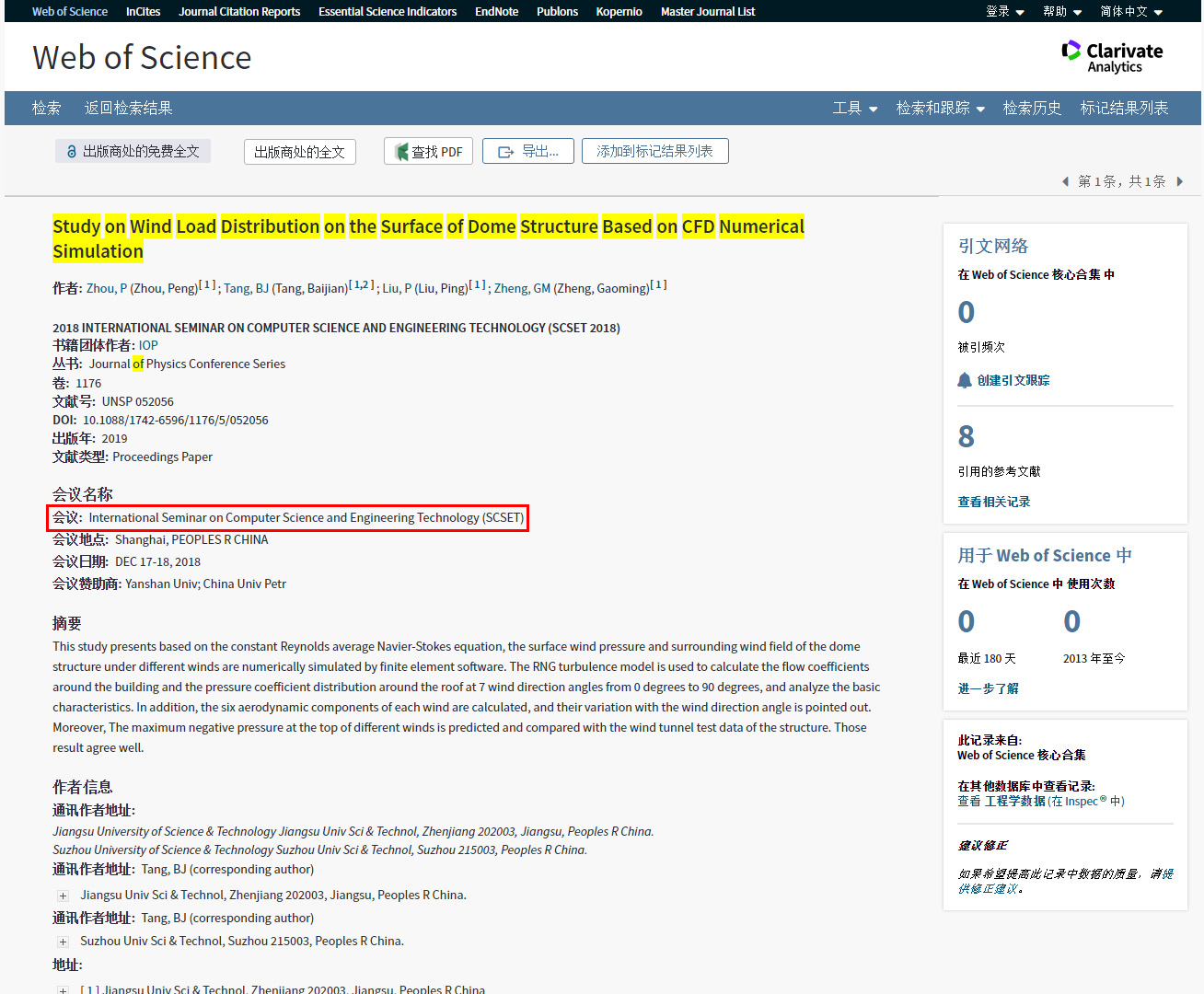1204x994 pixels.
Task: Click the 2013 年至今 usage count
Action: 1072,621
